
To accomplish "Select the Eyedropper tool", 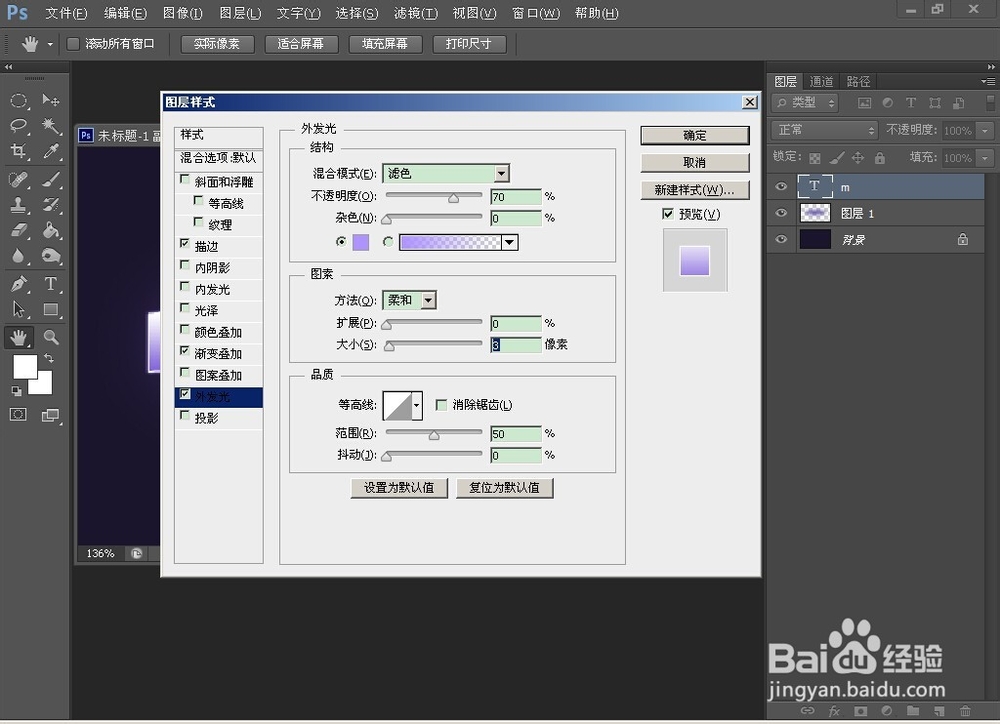I will point(50,151).
